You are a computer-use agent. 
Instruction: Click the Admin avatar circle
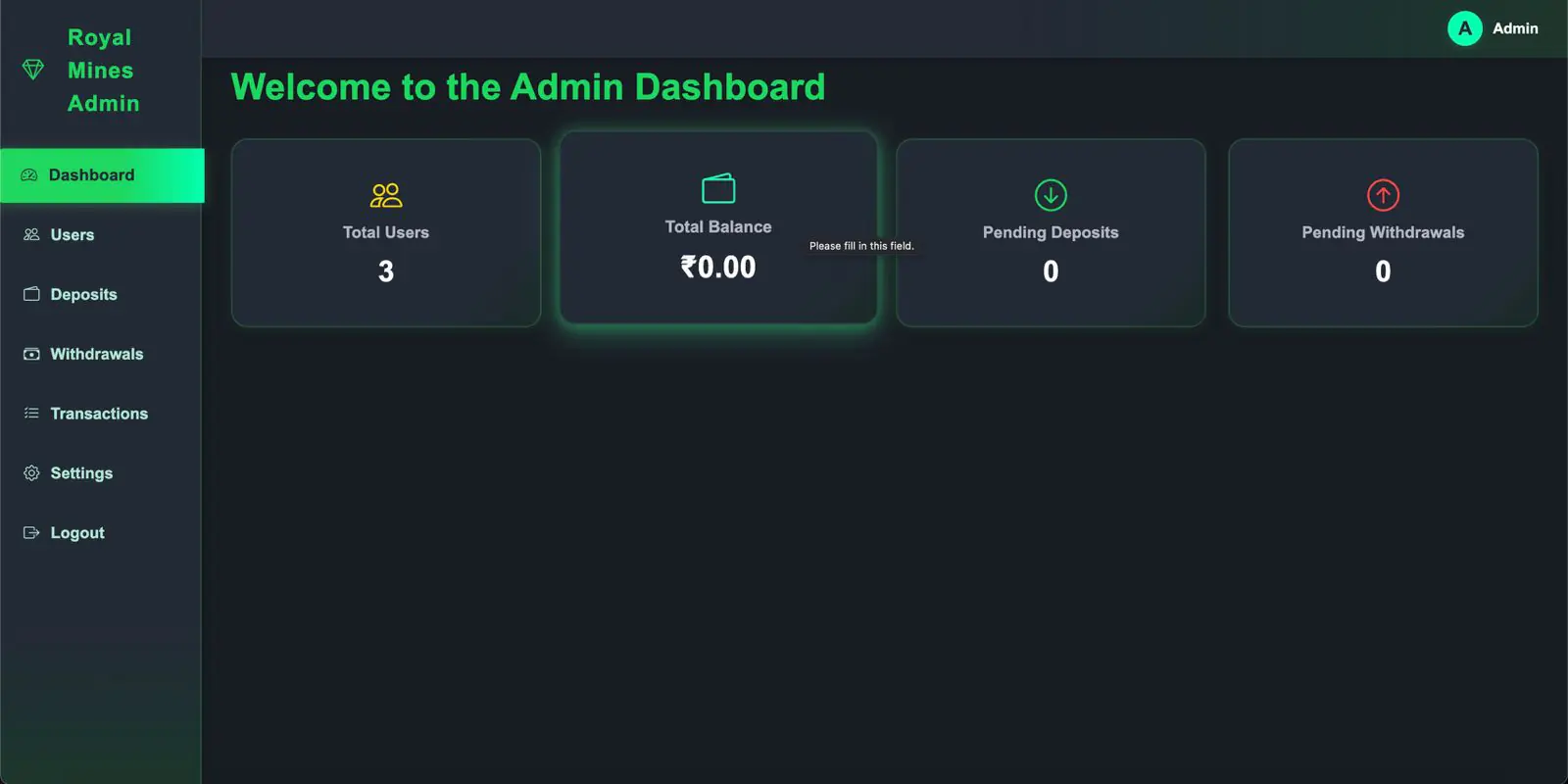[x=1464, y=28]
